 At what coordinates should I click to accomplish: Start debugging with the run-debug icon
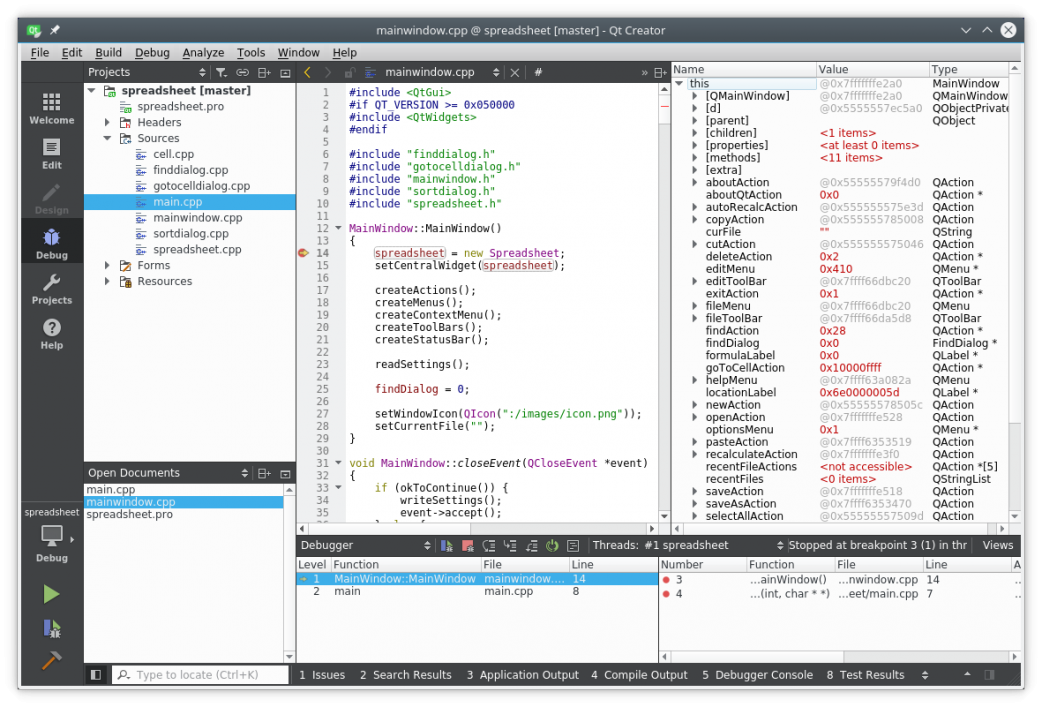click(51, 628)
